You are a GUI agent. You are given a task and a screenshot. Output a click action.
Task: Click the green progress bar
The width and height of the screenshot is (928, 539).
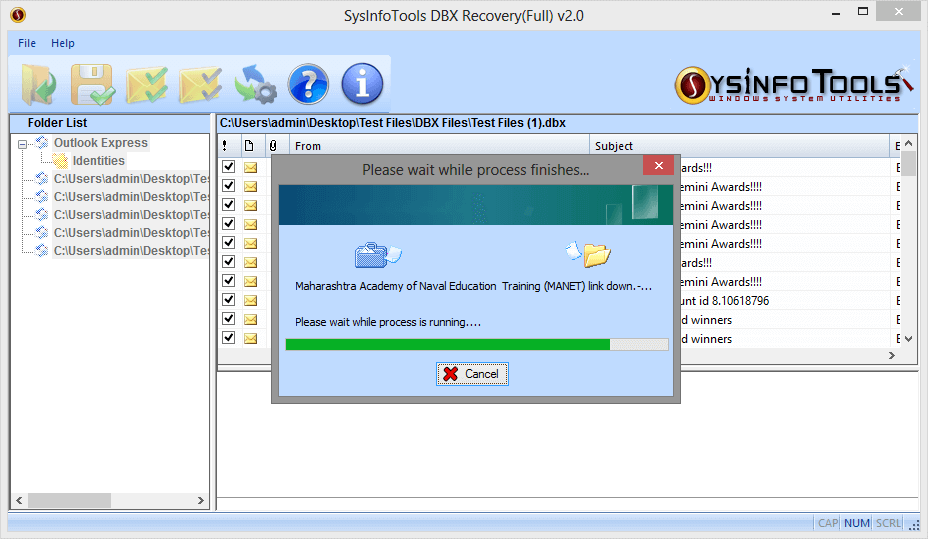(x=447, y=344)
